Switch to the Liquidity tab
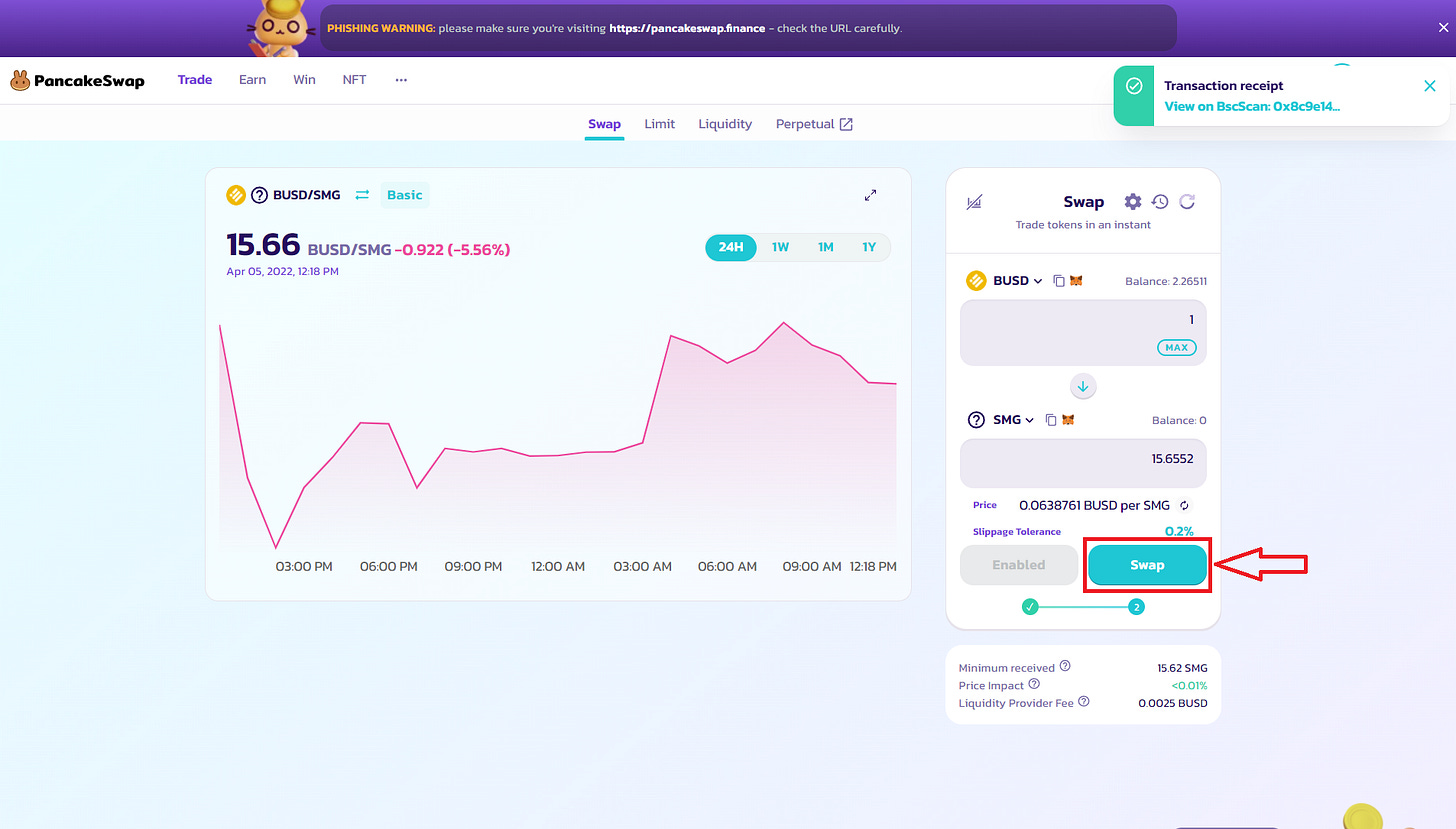Screen dimensions: 1456x829 [725, 124]
